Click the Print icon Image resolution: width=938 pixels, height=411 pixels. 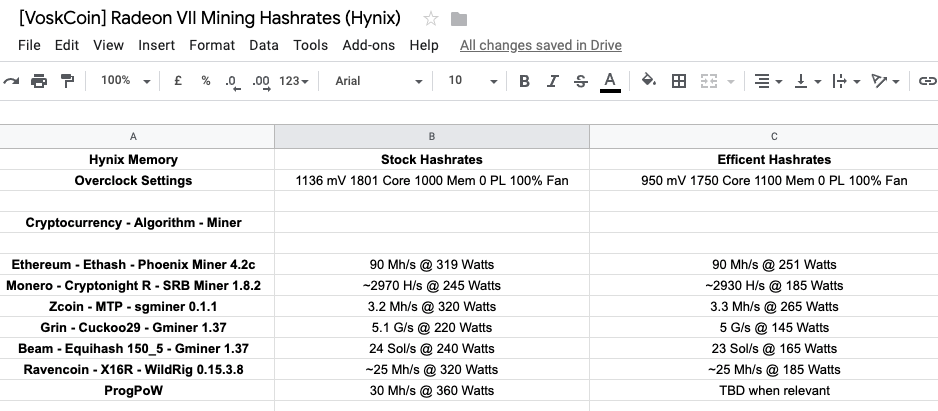(39, 81)
